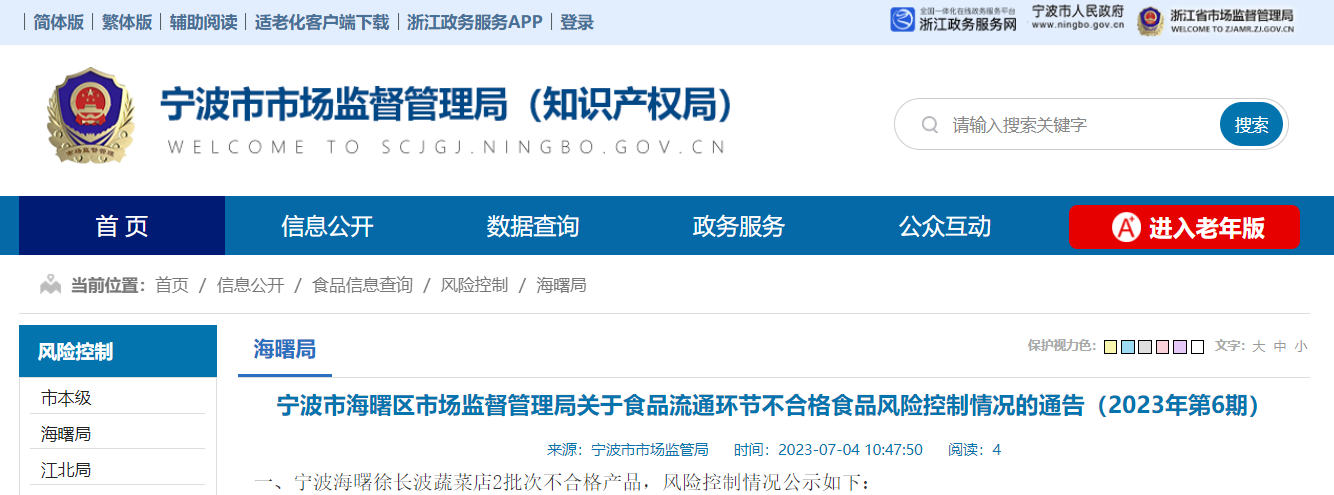1334x495 pixels.
Task: Open the 信息公开 navigation menu
Action: [x=327, y=226]
